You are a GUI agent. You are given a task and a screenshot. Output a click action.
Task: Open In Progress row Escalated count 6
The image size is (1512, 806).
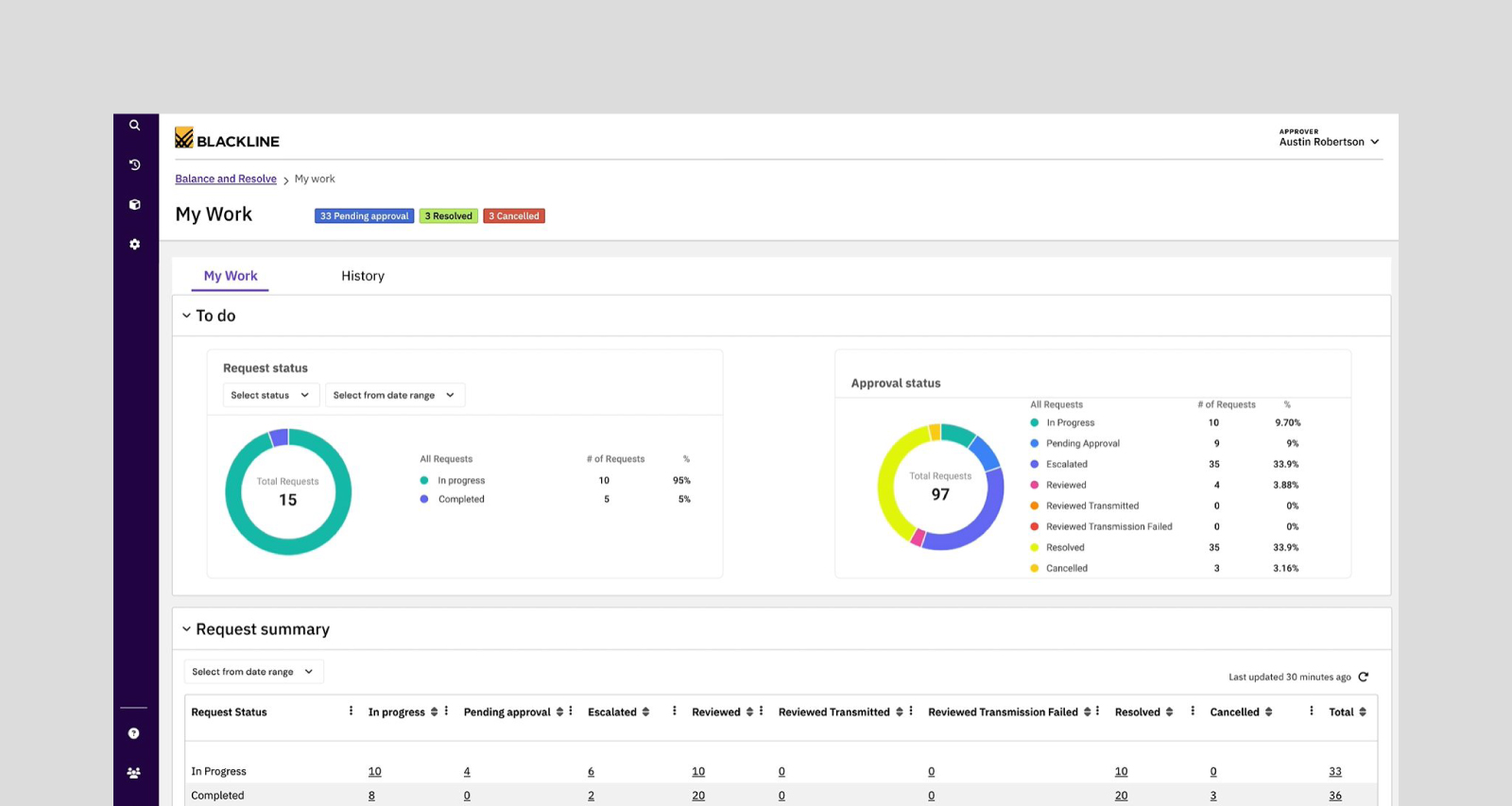click(x=591, y=772)
